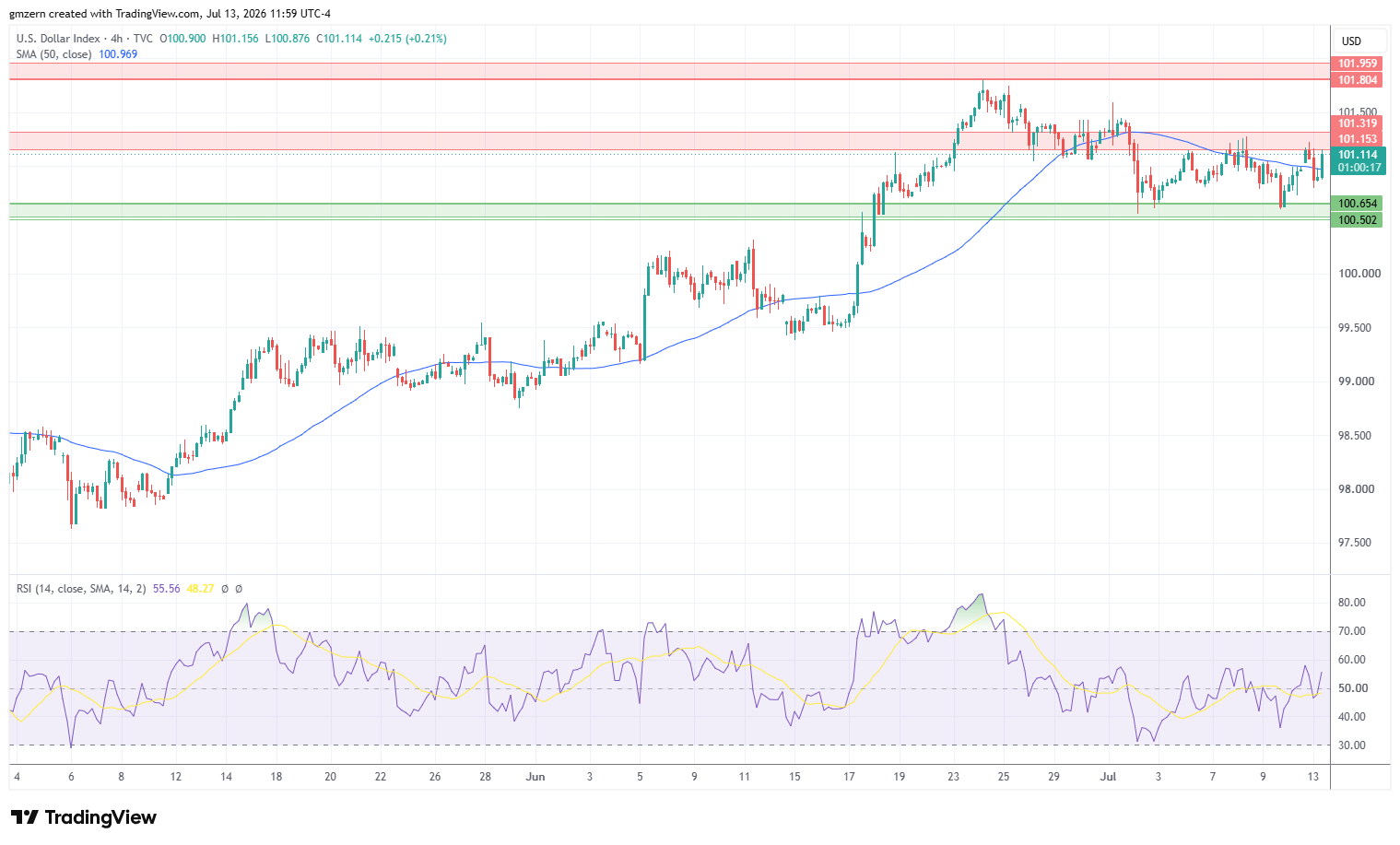Viewport: 1400px width, 845px height.
Task: Click the current price tag 101.114
Action: (1359, 155)
